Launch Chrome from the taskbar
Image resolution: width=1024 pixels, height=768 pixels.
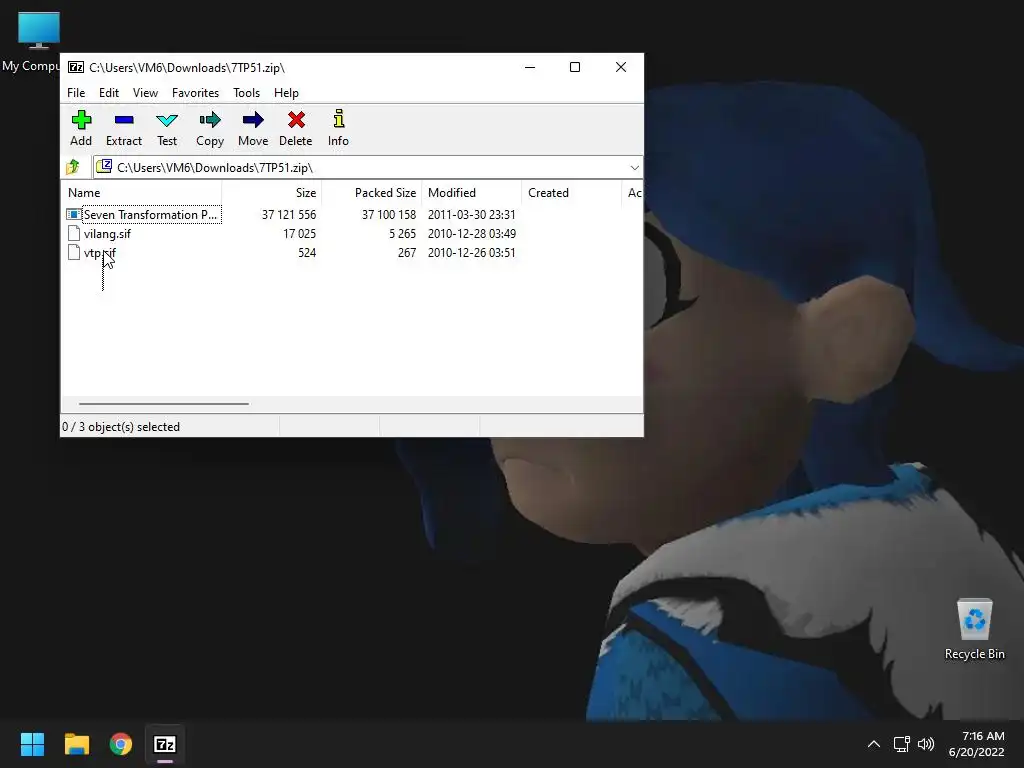(x=121, y=744)
